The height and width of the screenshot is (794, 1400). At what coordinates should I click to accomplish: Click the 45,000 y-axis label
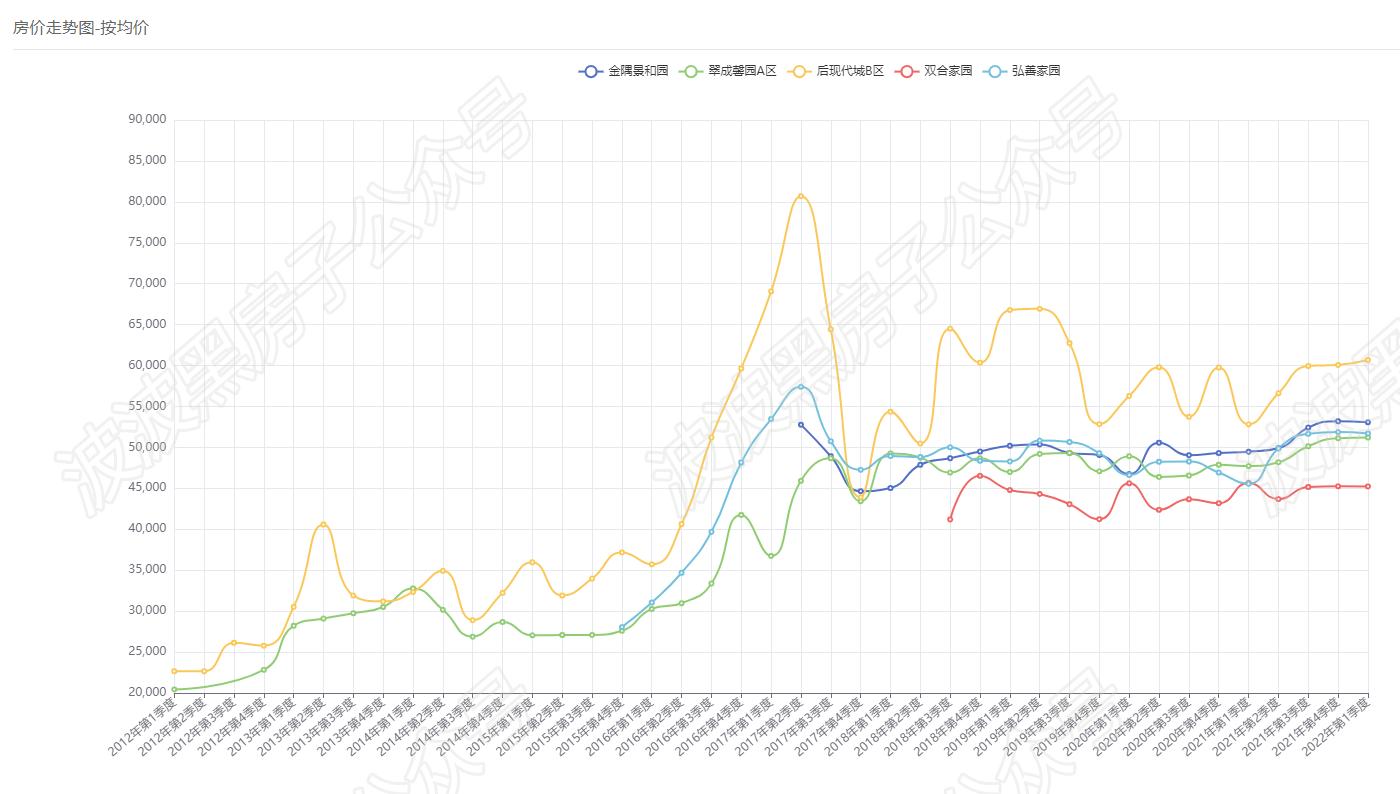click(x=147, y=489)
